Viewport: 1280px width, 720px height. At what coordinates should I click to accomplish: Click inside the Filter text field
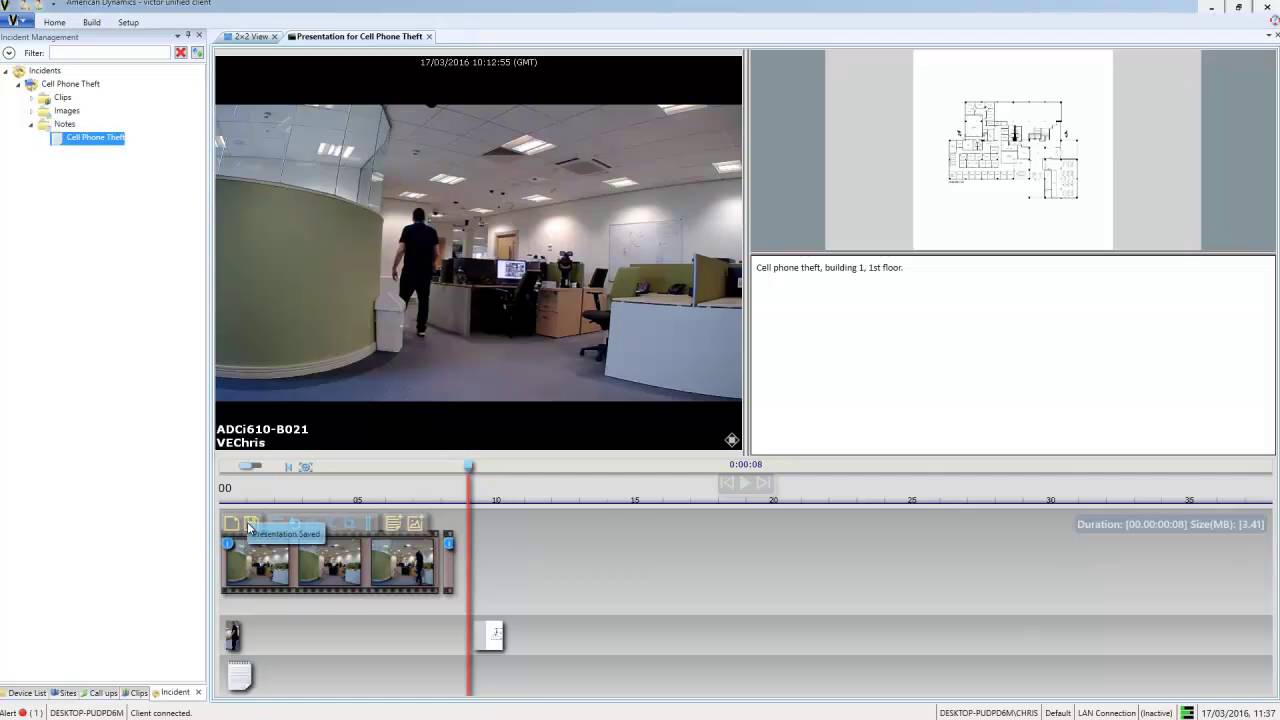(x=110, y=52)
